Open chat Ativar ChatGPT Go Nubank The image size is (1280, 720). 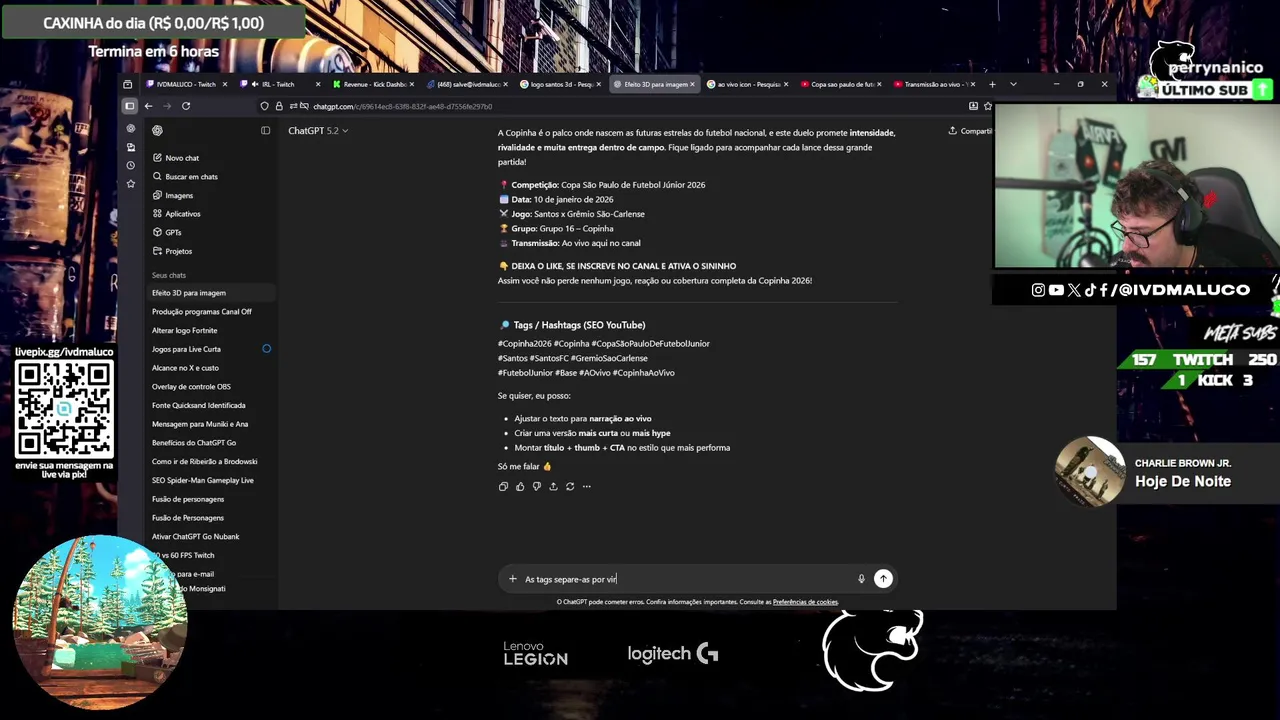195,537
